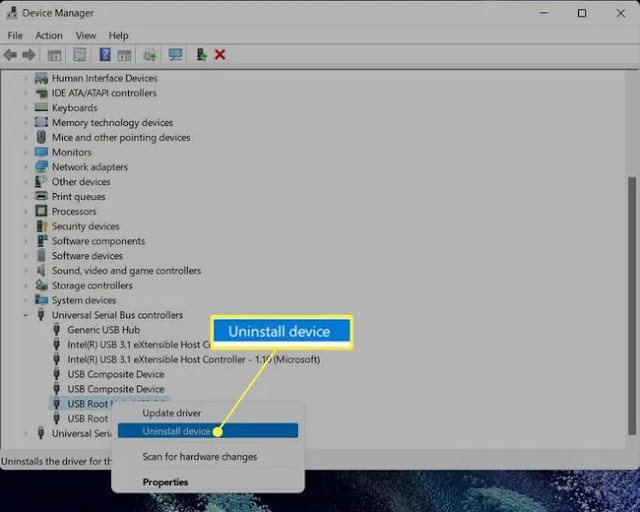Select Sound, video and game controllers label
Image resolution: width=640 pixels, height=512 pixels.
click(126, 270)
